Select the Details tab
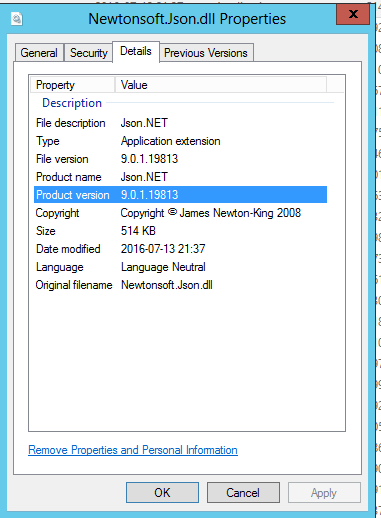Screen dimensions: 381x518 tap(136, 51)
